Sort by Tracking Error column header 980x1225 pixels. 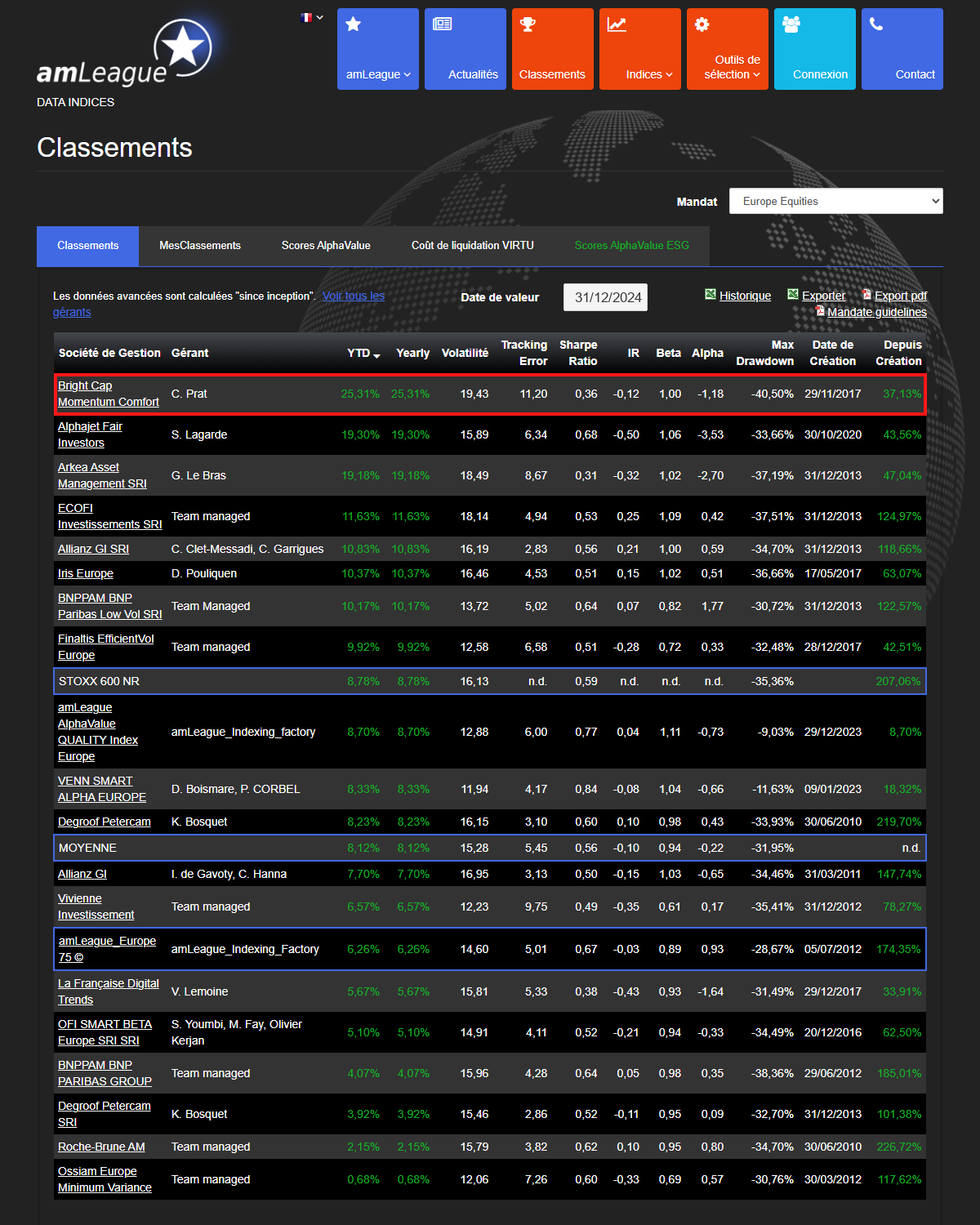[x=524, y=353]
